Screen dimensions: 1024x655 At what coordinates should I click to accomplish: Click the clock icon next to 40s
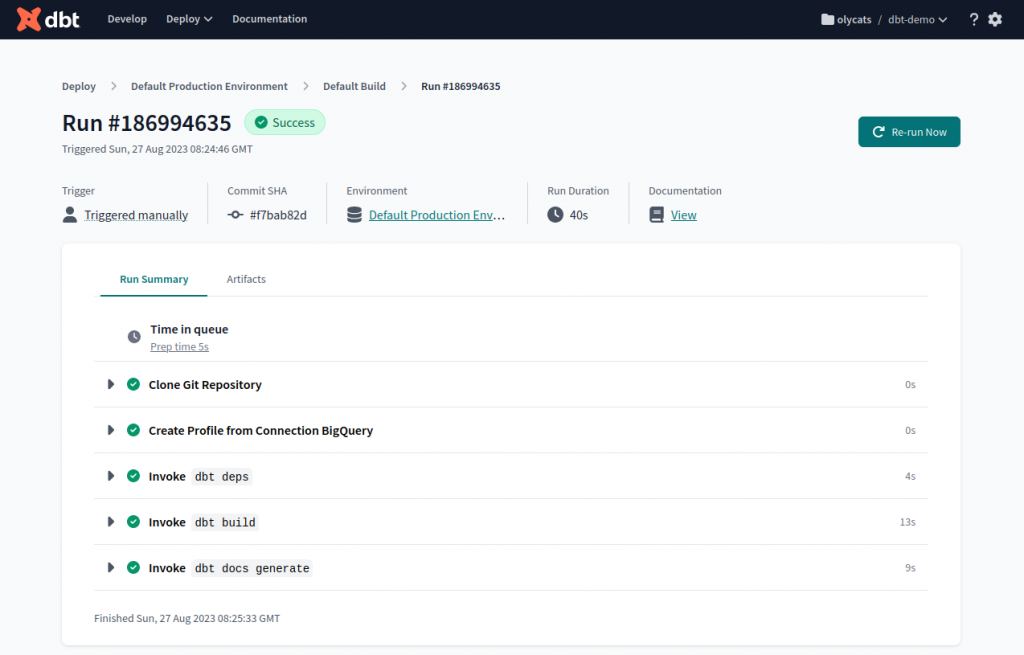555,215
